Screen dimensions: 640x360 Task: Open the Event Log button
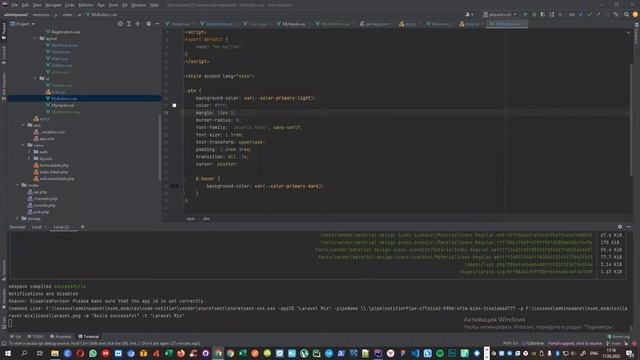(619, 337)
